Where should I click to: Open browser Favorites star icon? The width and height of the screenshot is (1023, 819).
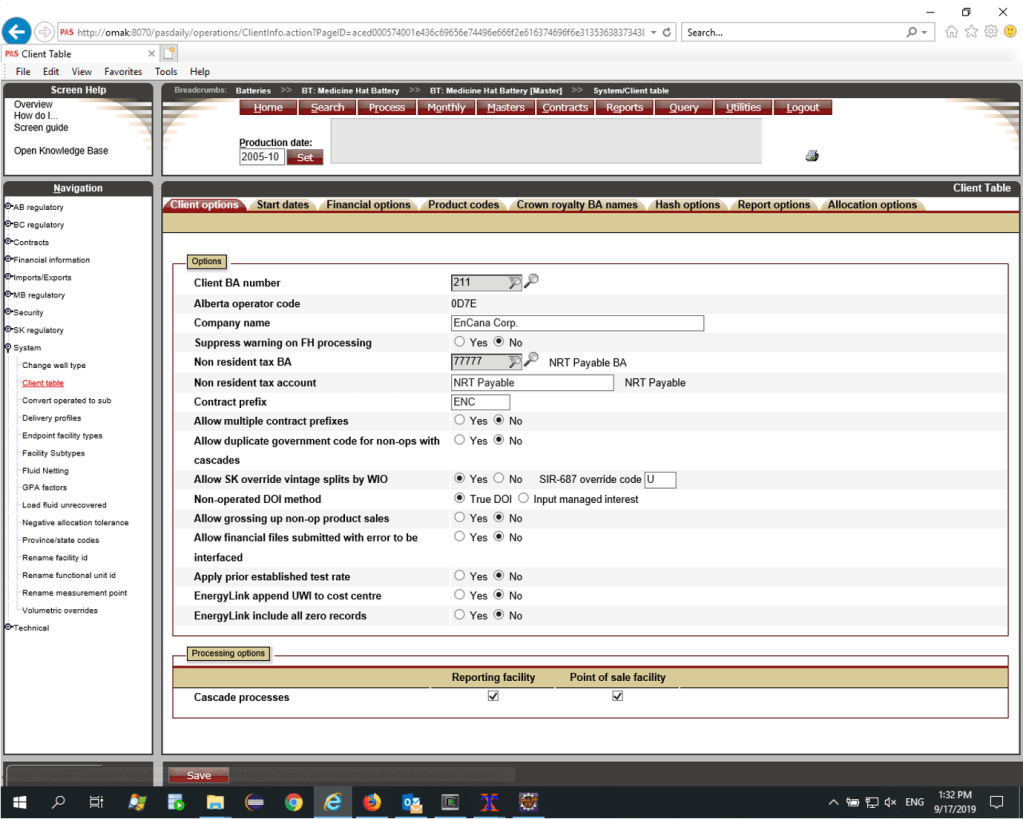971,32
